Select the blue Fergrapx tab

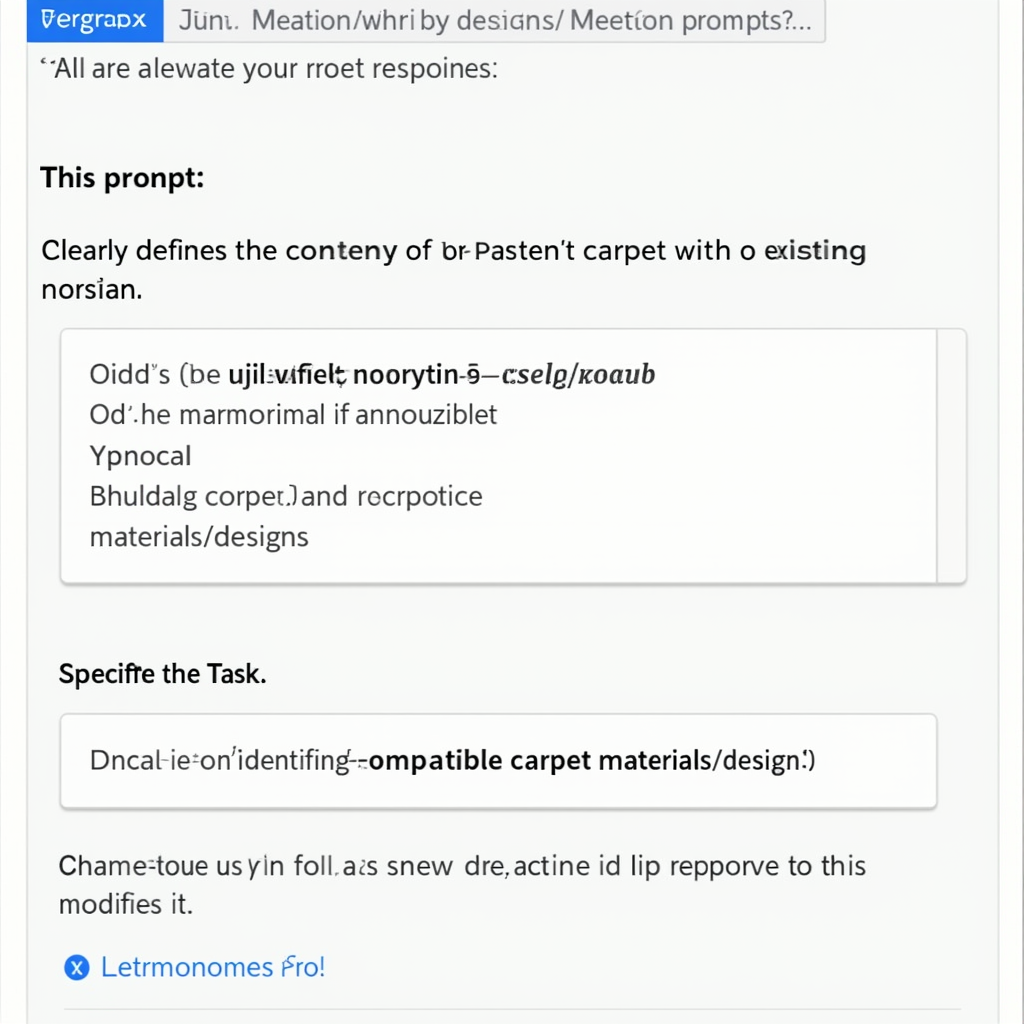pos(95,20)
